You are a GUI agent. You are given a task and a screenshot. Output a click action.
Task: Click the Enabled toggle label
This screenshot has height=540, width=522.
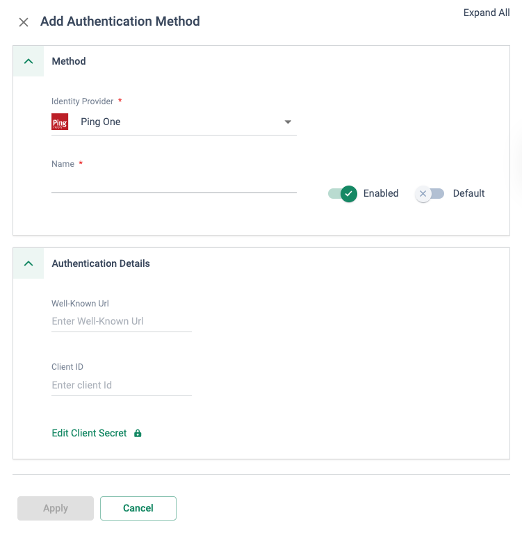click(381, 194)
